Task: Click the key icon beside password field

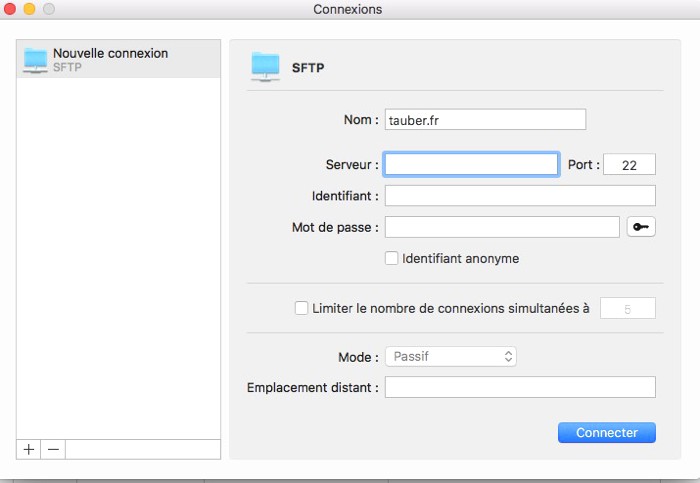Action: point(641,227)
